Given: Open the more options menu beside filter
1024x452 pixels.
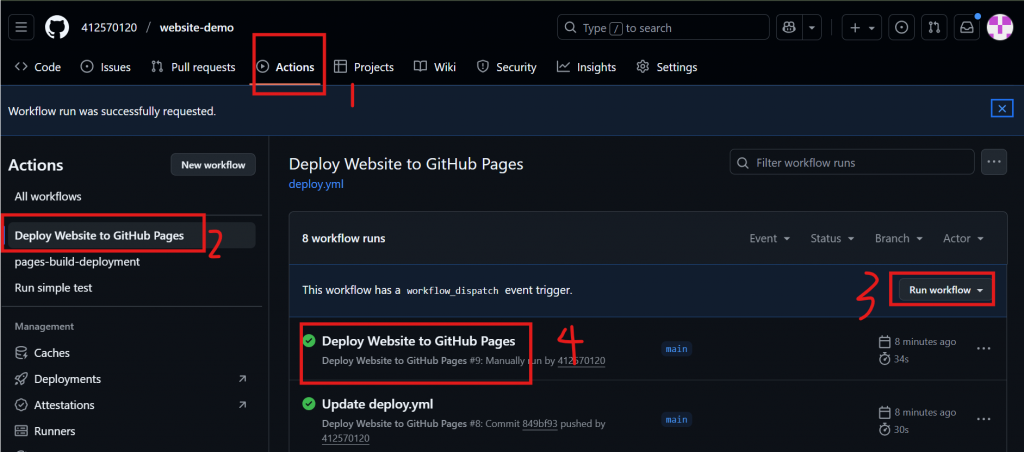Looking at the screenshot, I should click(x=993, y=162).
